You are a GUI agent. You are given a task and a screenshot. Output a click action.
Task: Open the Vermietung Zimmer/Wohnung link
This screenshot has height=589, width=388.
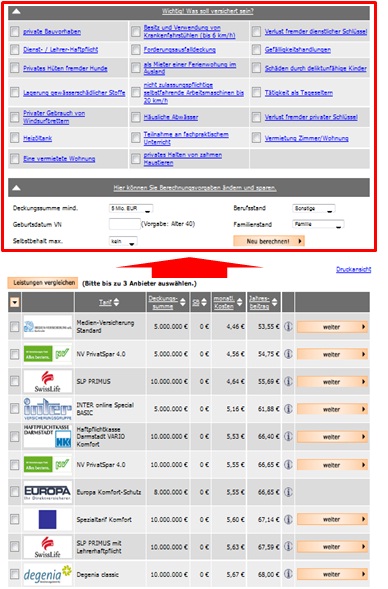coord(306,138)
